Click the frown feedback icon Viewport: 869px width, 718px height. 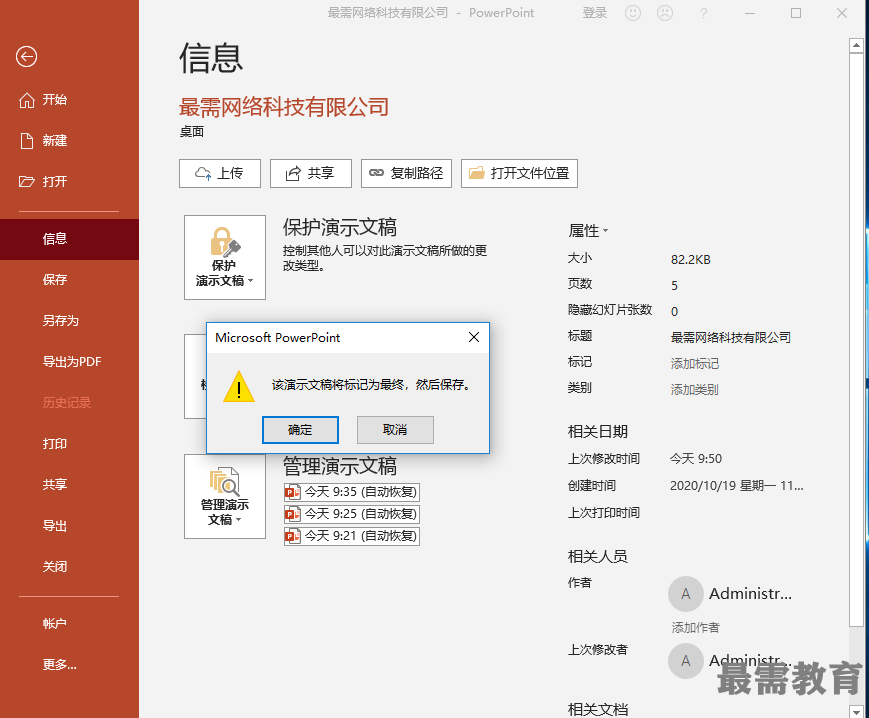(665, 13)
